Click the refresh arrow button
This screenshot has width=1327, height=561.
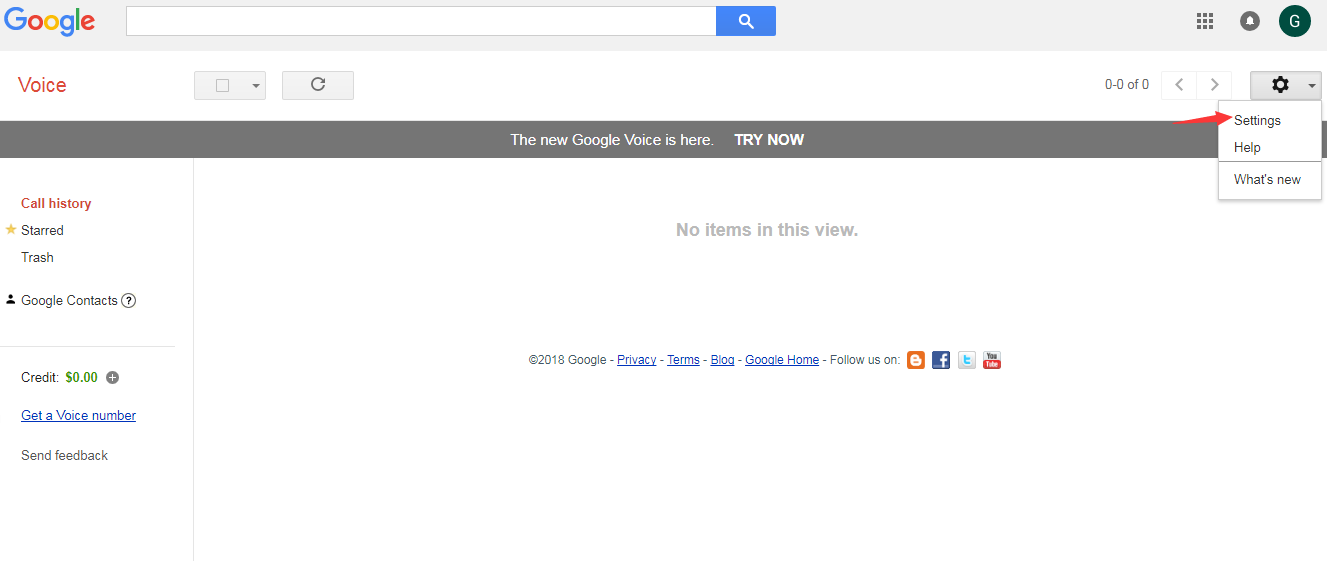pyautogui.click(x=318, y=85)
